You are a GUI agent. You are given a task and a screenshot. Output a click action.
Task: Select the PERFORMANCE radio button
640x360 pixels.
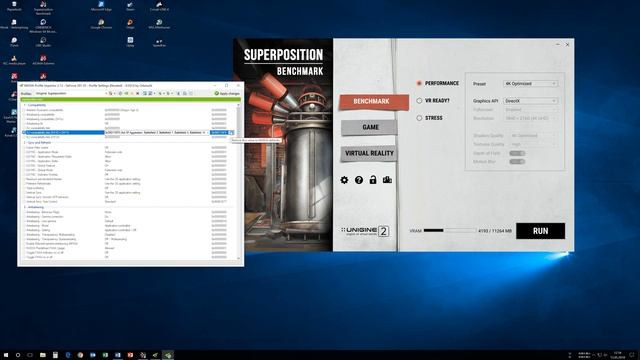point(419,83)
